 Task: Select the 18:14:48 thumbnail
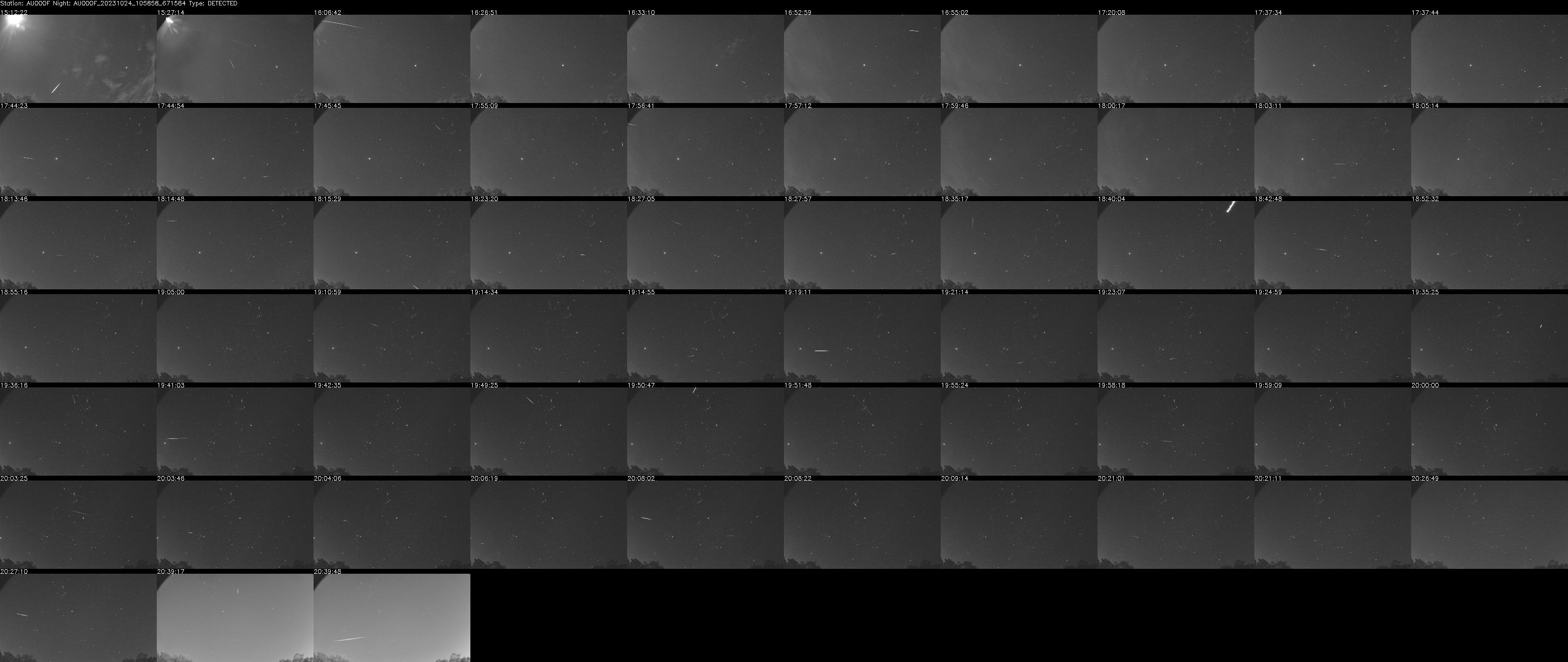[x=235, y=245]
